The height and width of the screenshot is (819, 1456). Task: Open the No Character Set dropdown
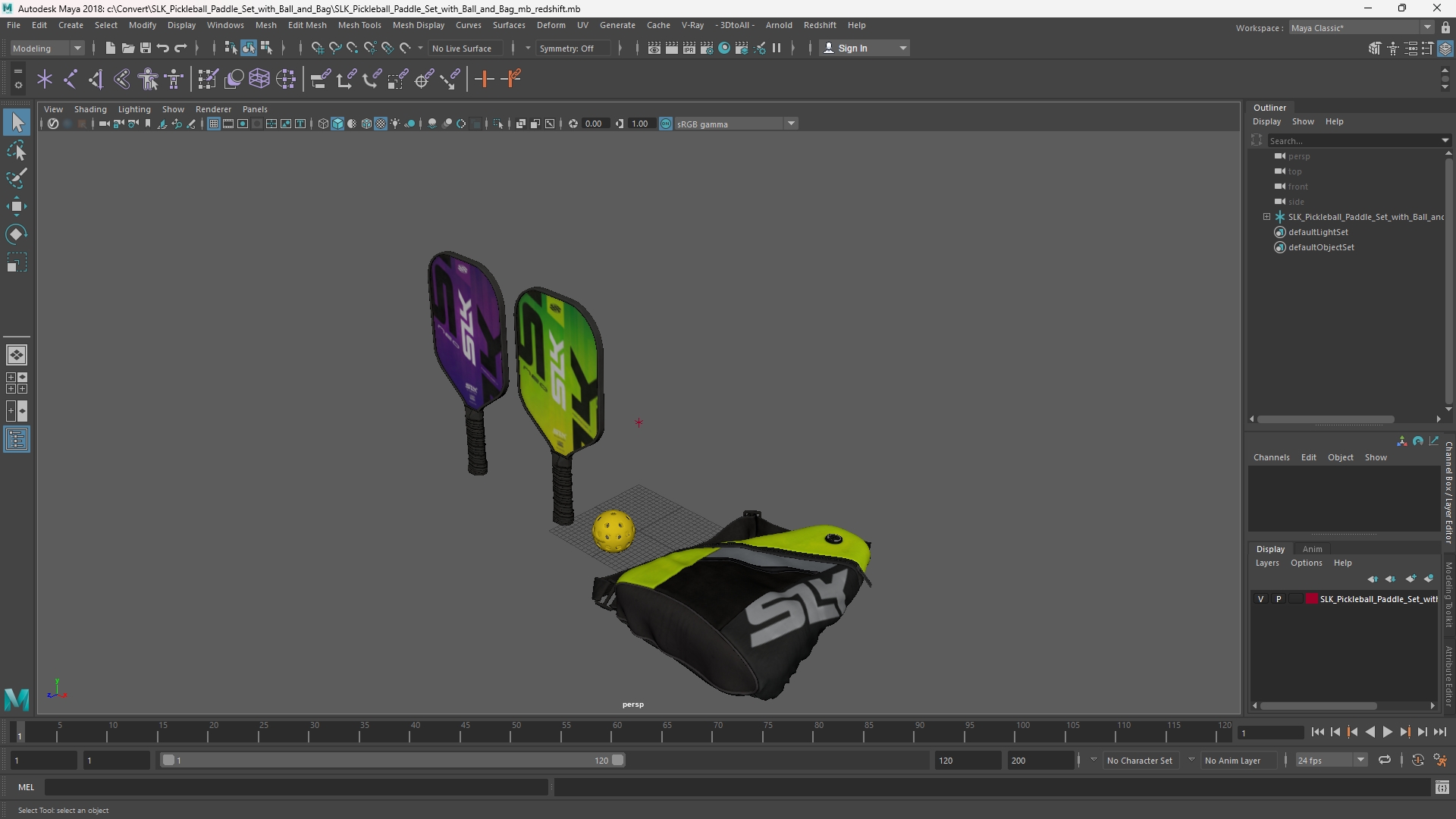pos(1139,760)
